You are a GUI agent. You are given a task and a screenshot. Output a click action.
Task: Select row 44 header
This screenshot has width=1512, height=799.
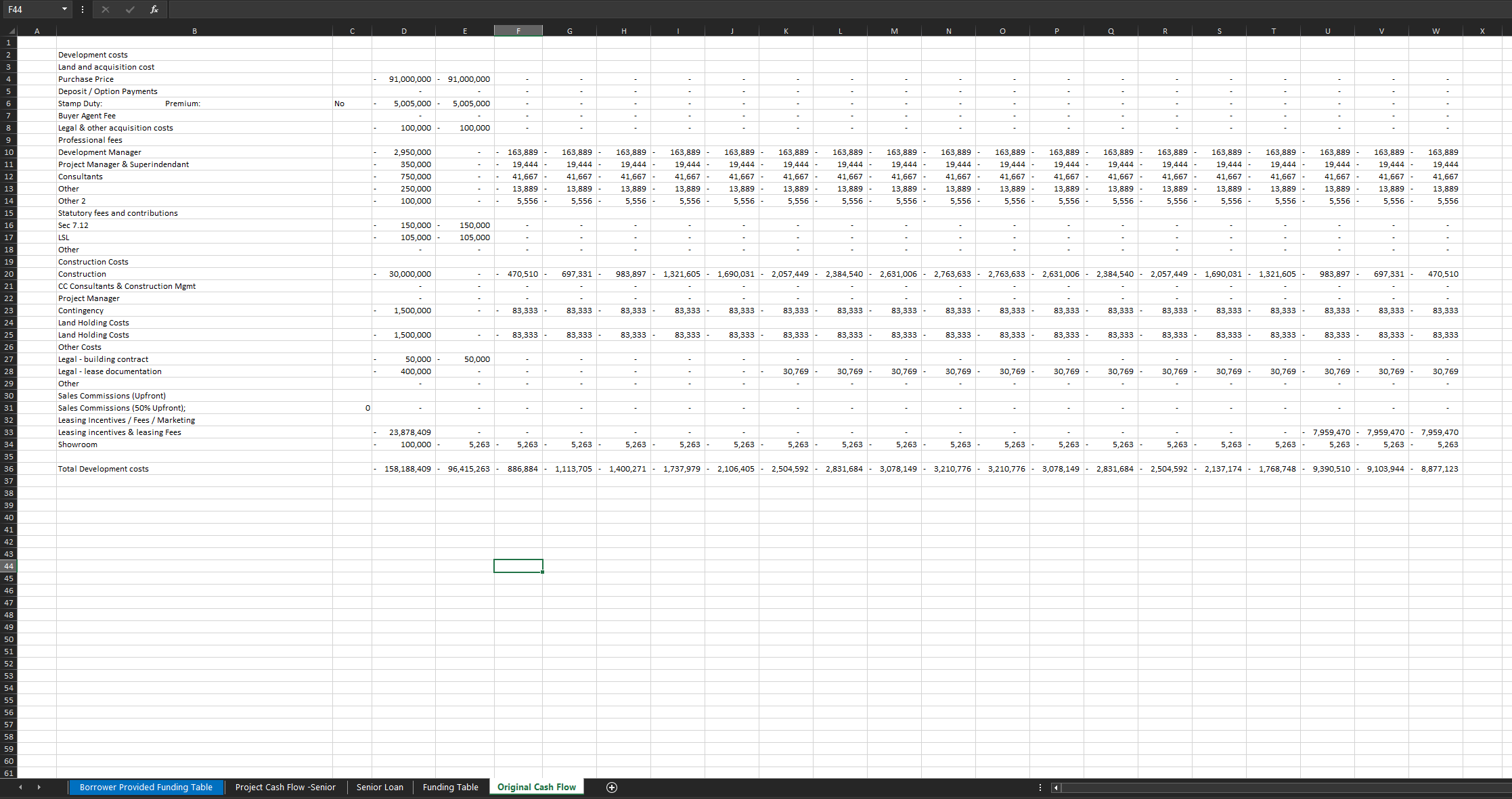[x=9, y=566]
